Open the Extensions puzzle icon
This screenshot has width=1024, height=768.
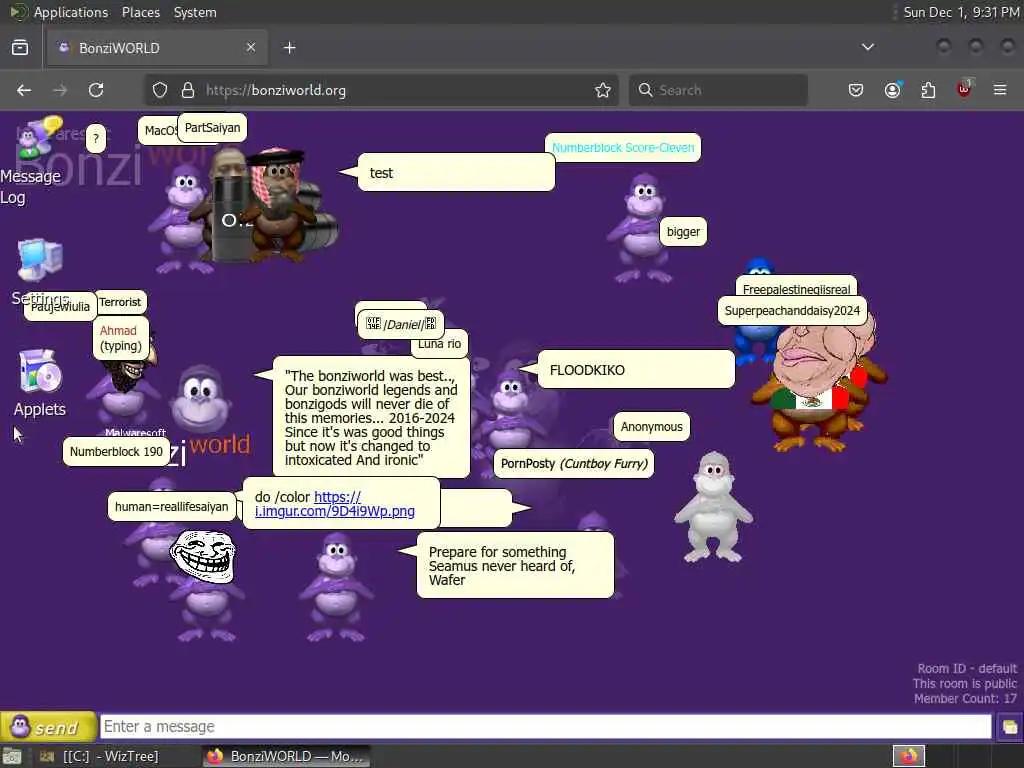[928, 90]
